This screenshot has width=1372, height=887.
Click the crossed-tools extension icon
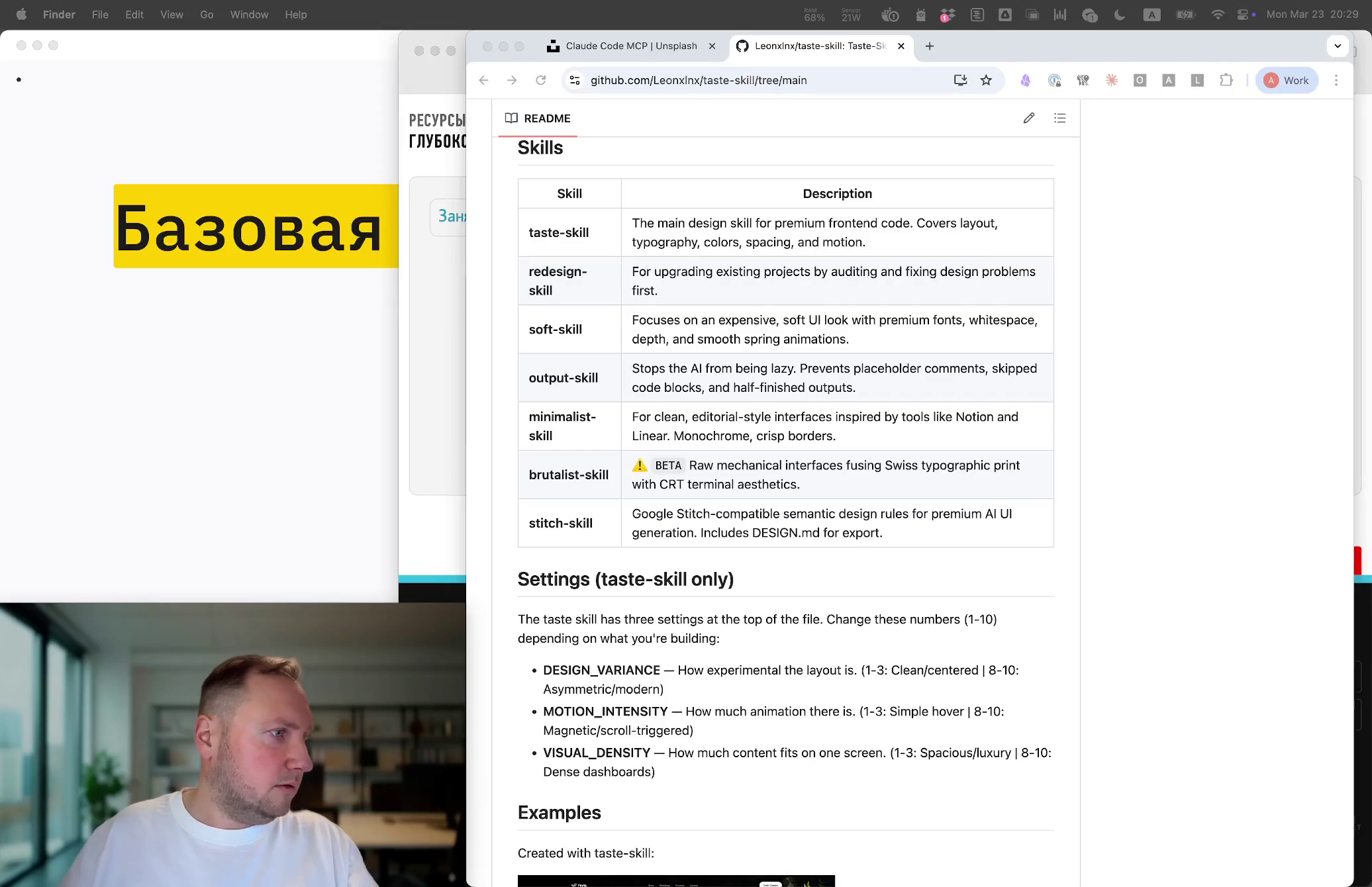click(1083, 80)
